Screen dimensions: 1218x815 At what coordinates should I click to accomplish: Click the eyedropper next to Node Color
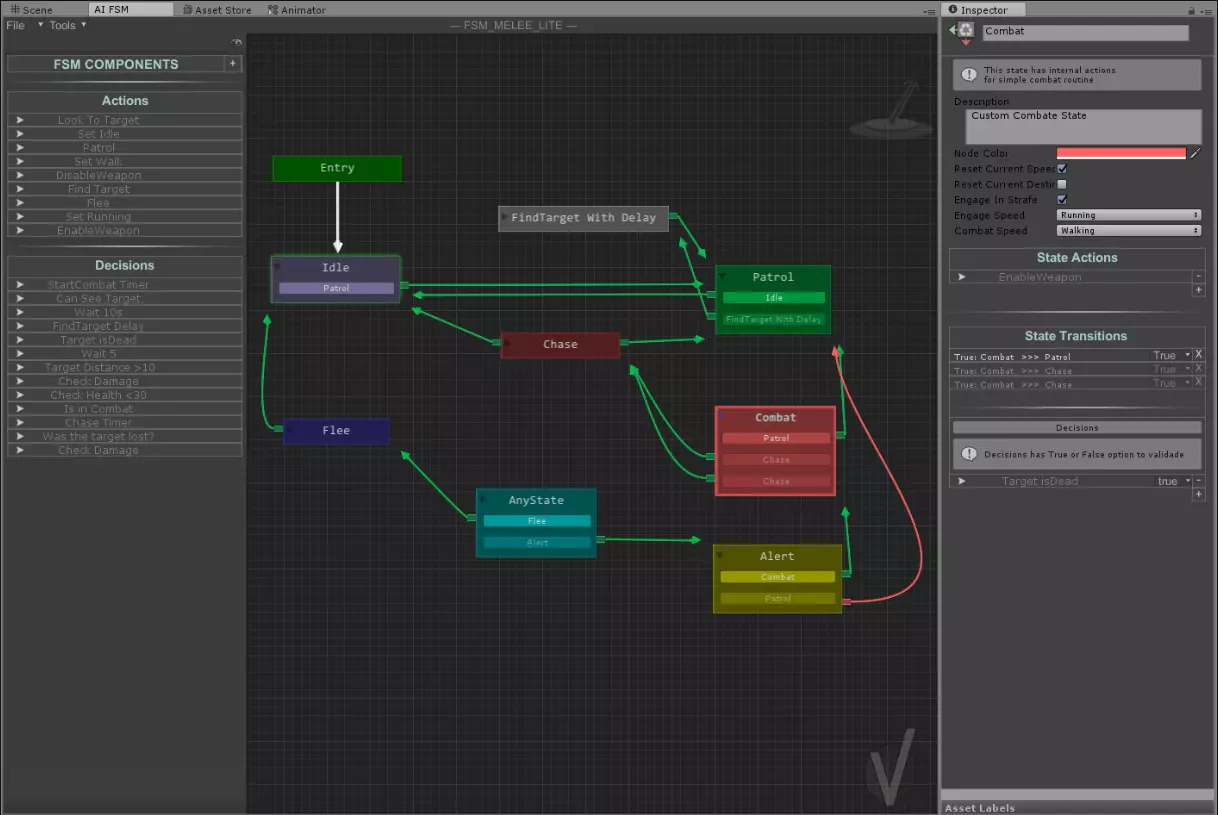pos(1194,153)
